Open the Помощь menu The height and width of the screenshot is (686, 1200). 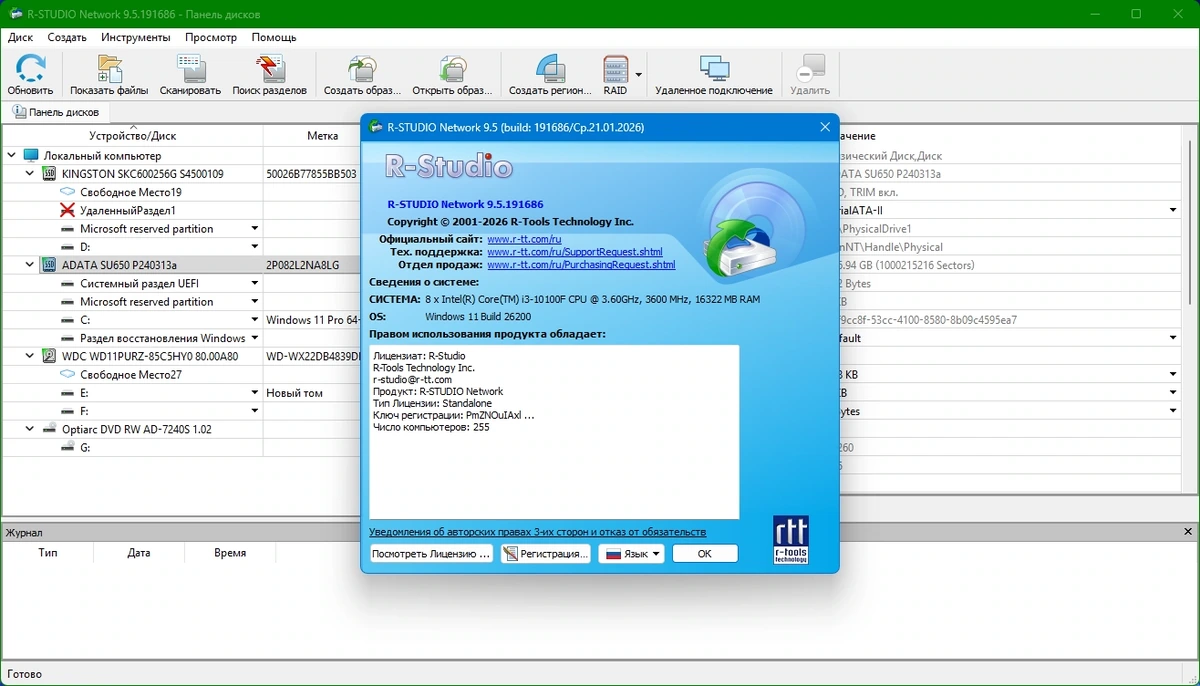(x=274, y=37)
